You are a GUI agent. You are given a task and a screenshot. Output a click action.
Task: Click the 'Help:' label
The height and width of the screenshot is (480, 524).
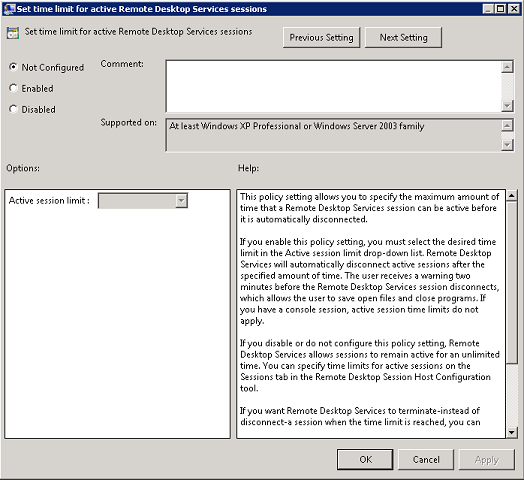pyautogui.click(x=248, y=168)
